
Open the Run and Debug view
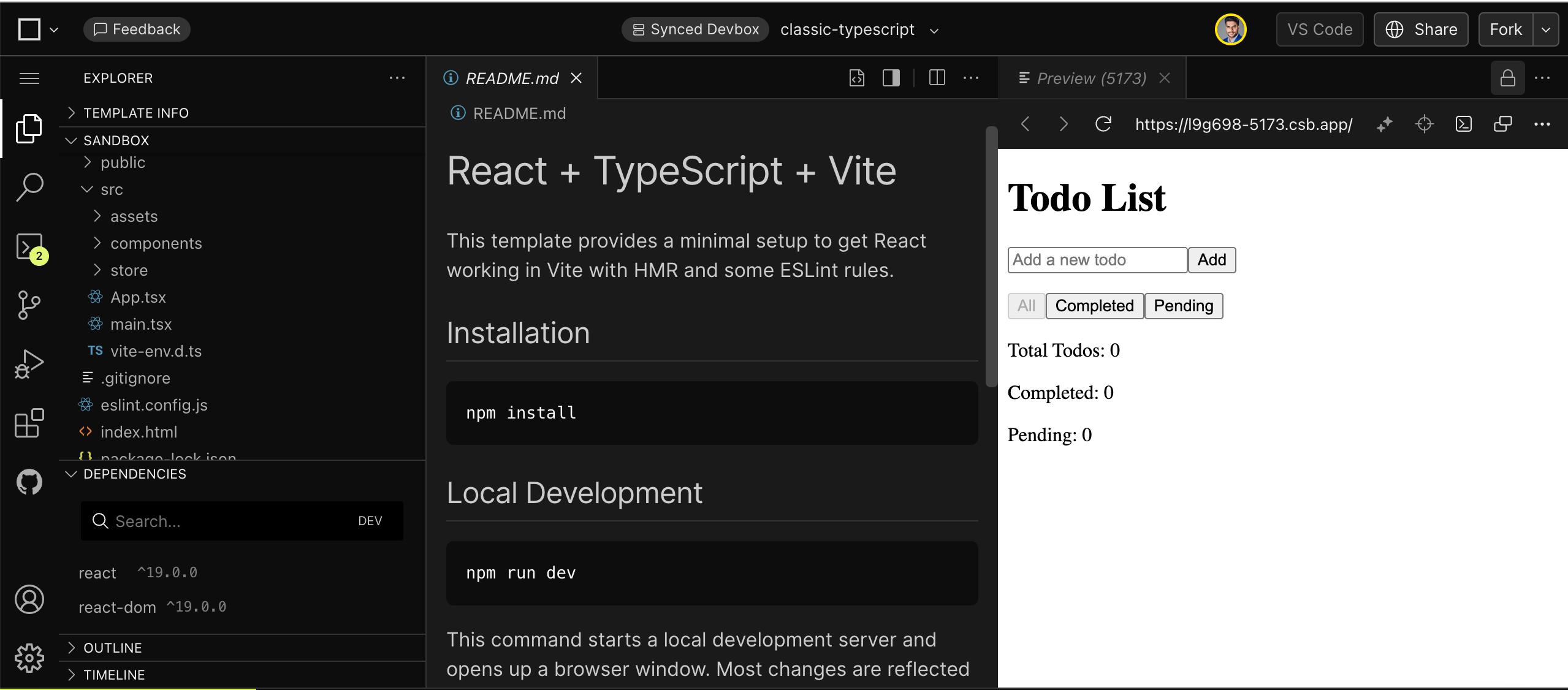coord(29,364)
